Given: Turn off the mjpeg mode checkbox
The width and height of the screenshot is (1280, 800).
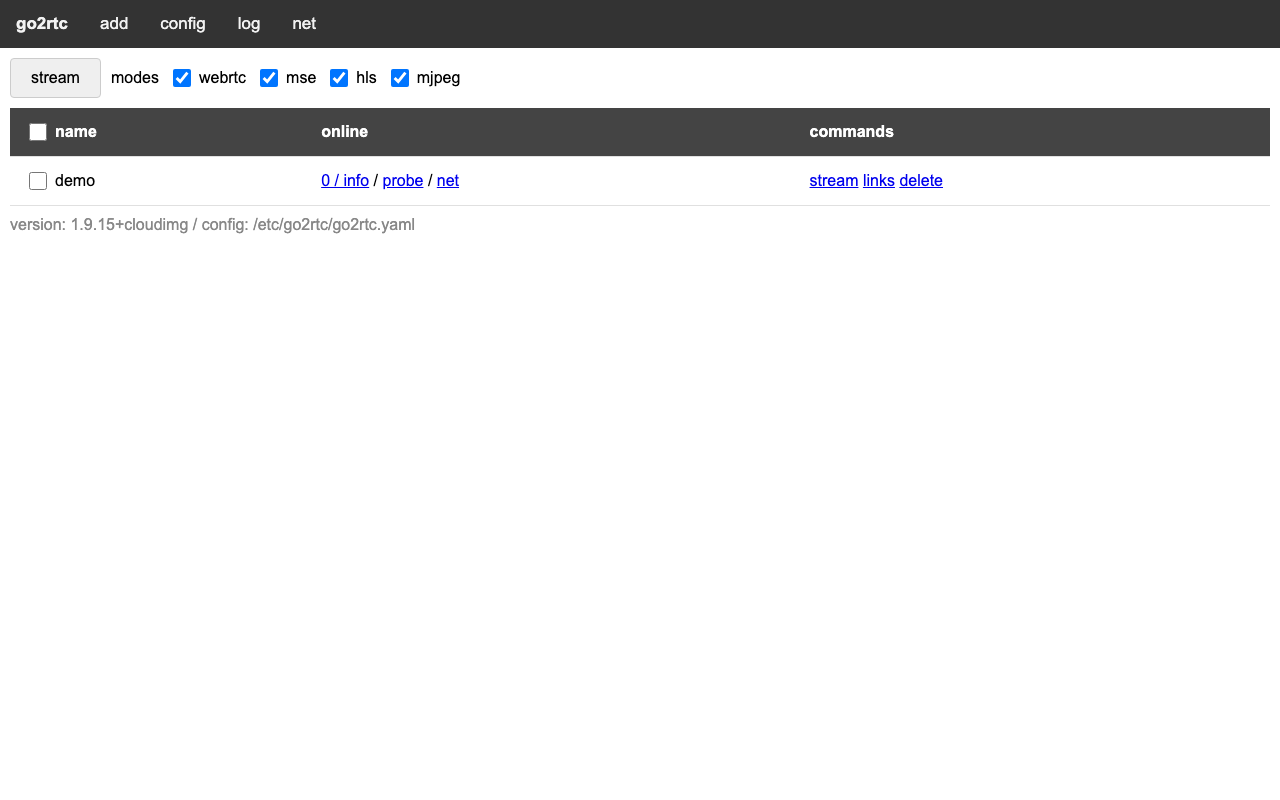Looking at the screenshot, I should pos(400,78).
